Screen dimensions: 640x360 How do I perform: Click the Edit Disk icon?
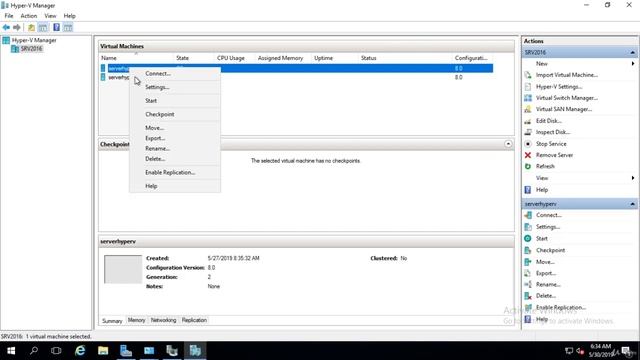528,121
